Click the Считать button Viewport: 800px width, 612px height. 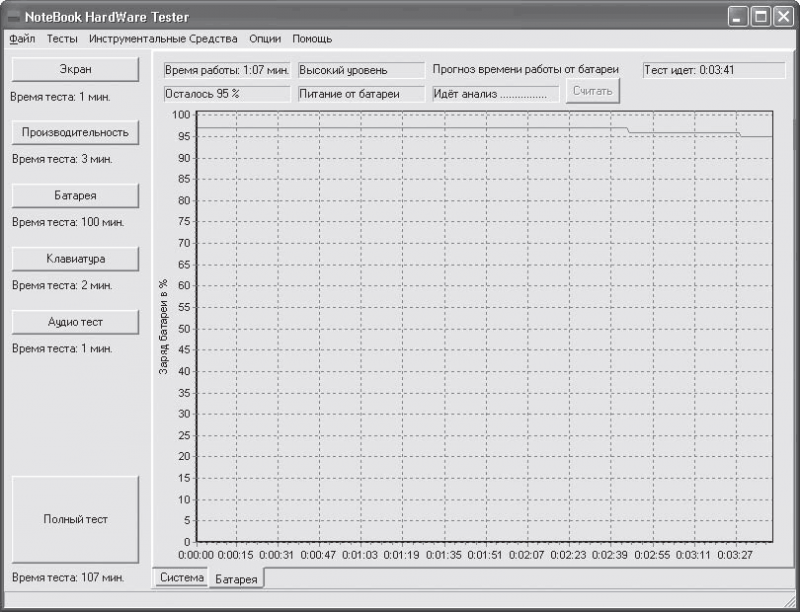click(592, 91)
